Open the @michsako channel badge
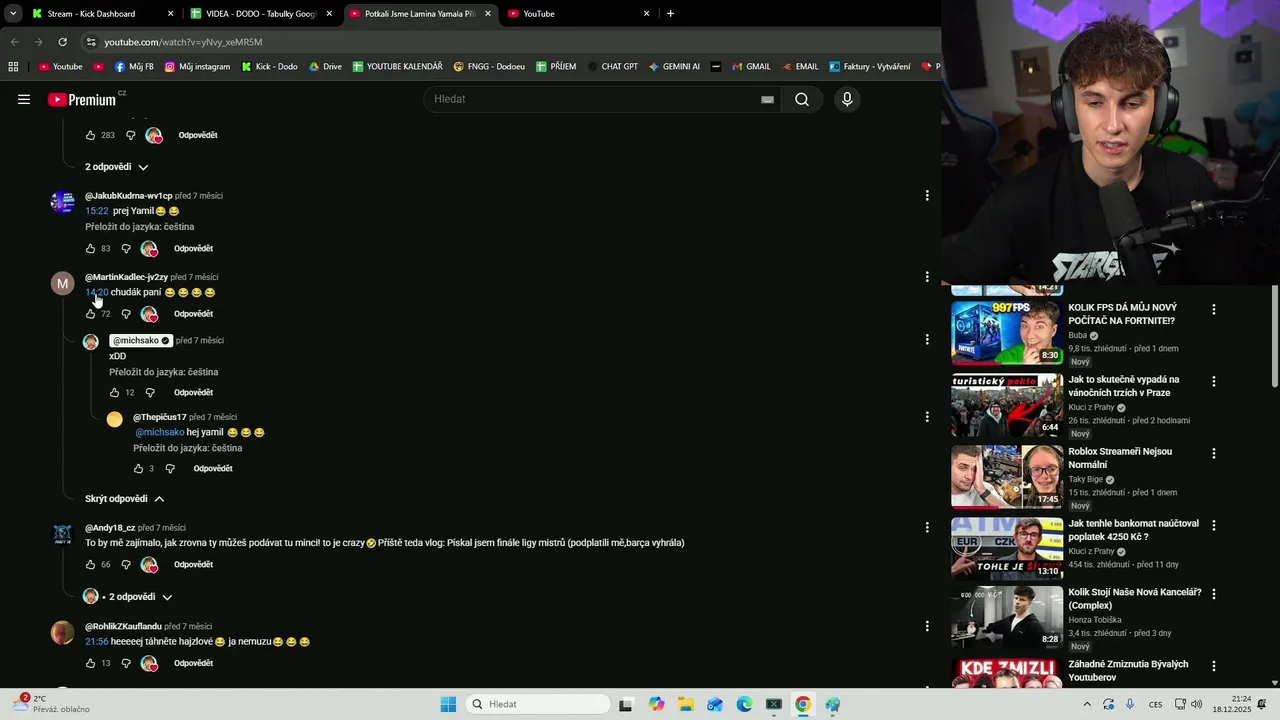 141,340
